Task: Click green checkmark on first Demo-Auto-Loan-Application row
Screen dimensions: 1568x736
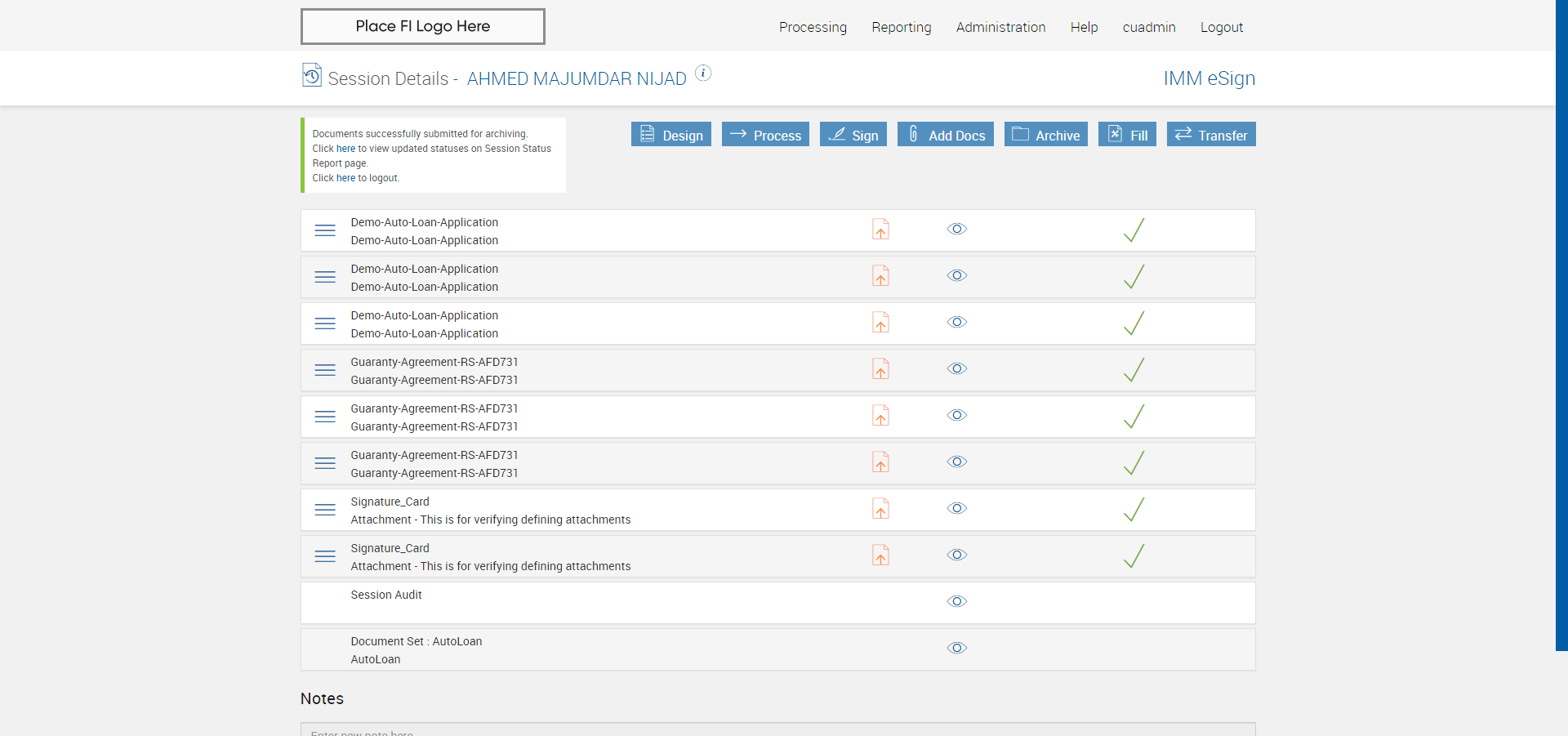Action: pos(1134,230)
